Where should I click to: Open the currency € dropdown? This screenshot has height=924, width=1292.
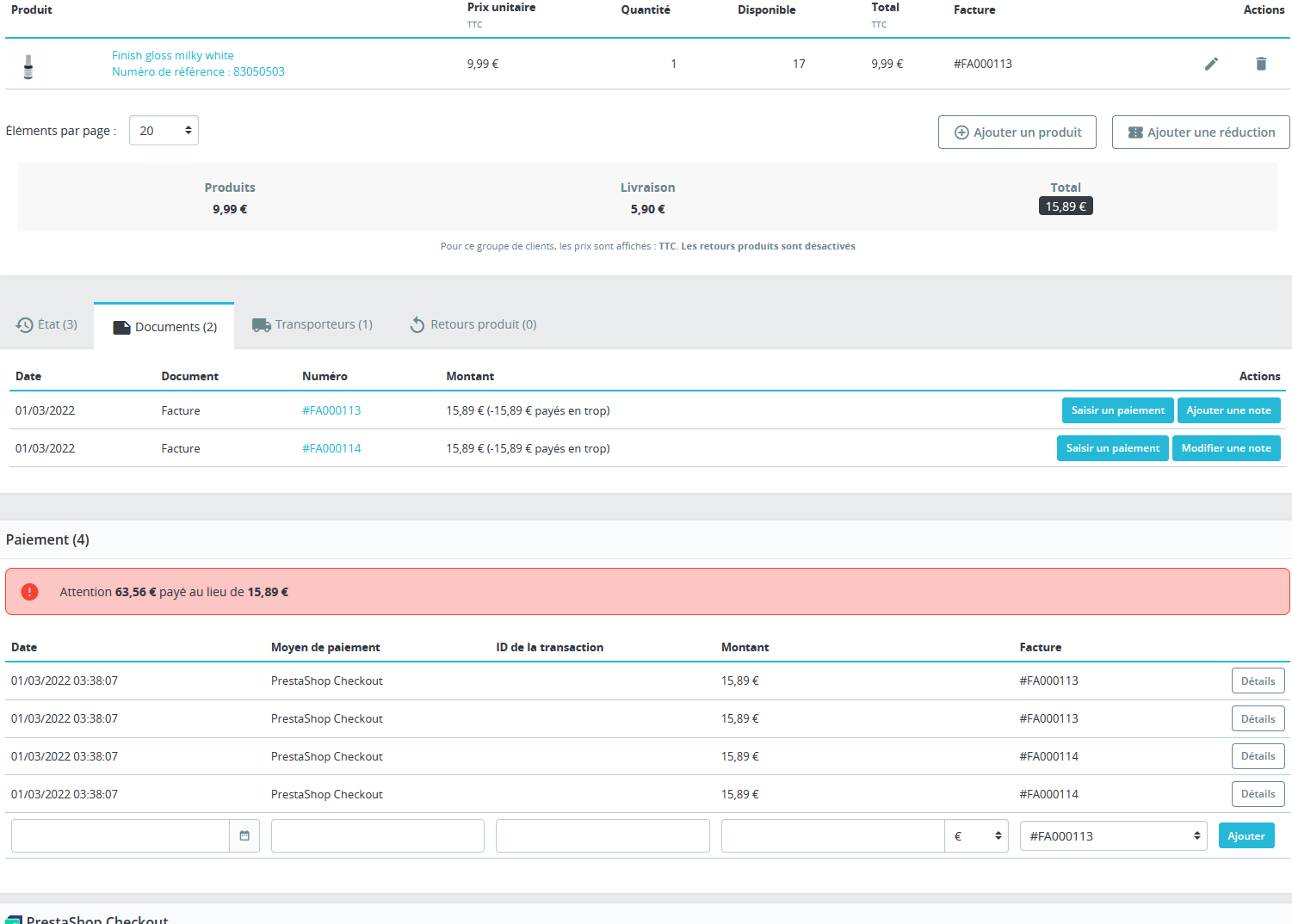[977, 835]
